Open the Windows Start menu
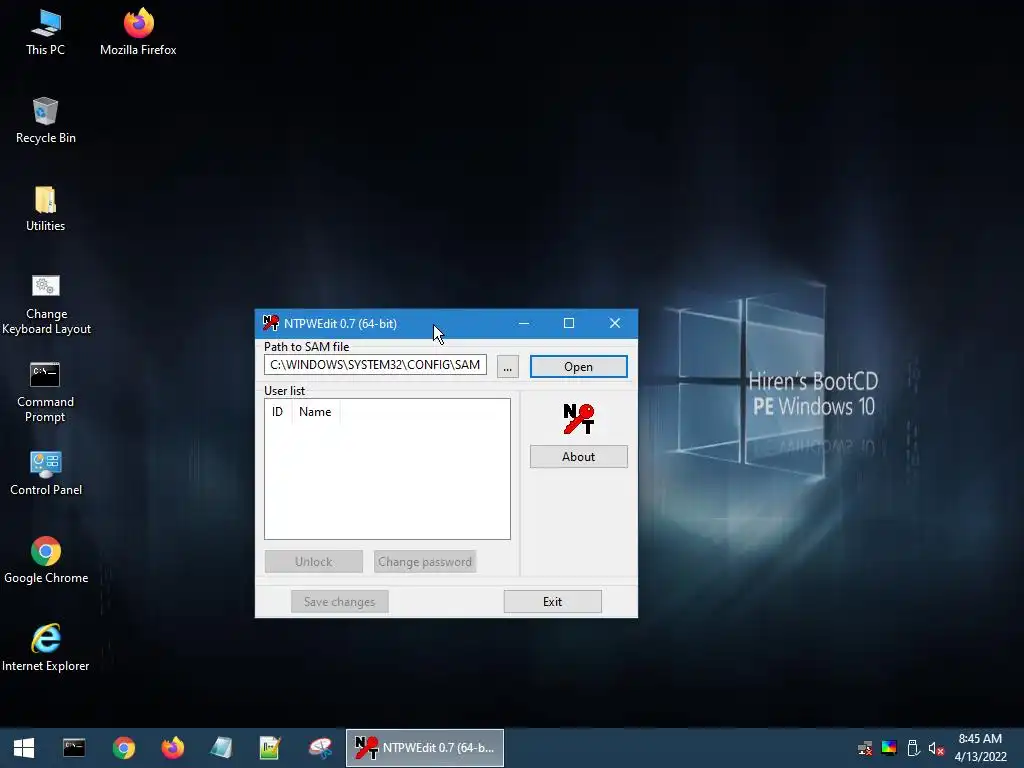The height and width of the screenshot is (768, 1024). point(24,748)
